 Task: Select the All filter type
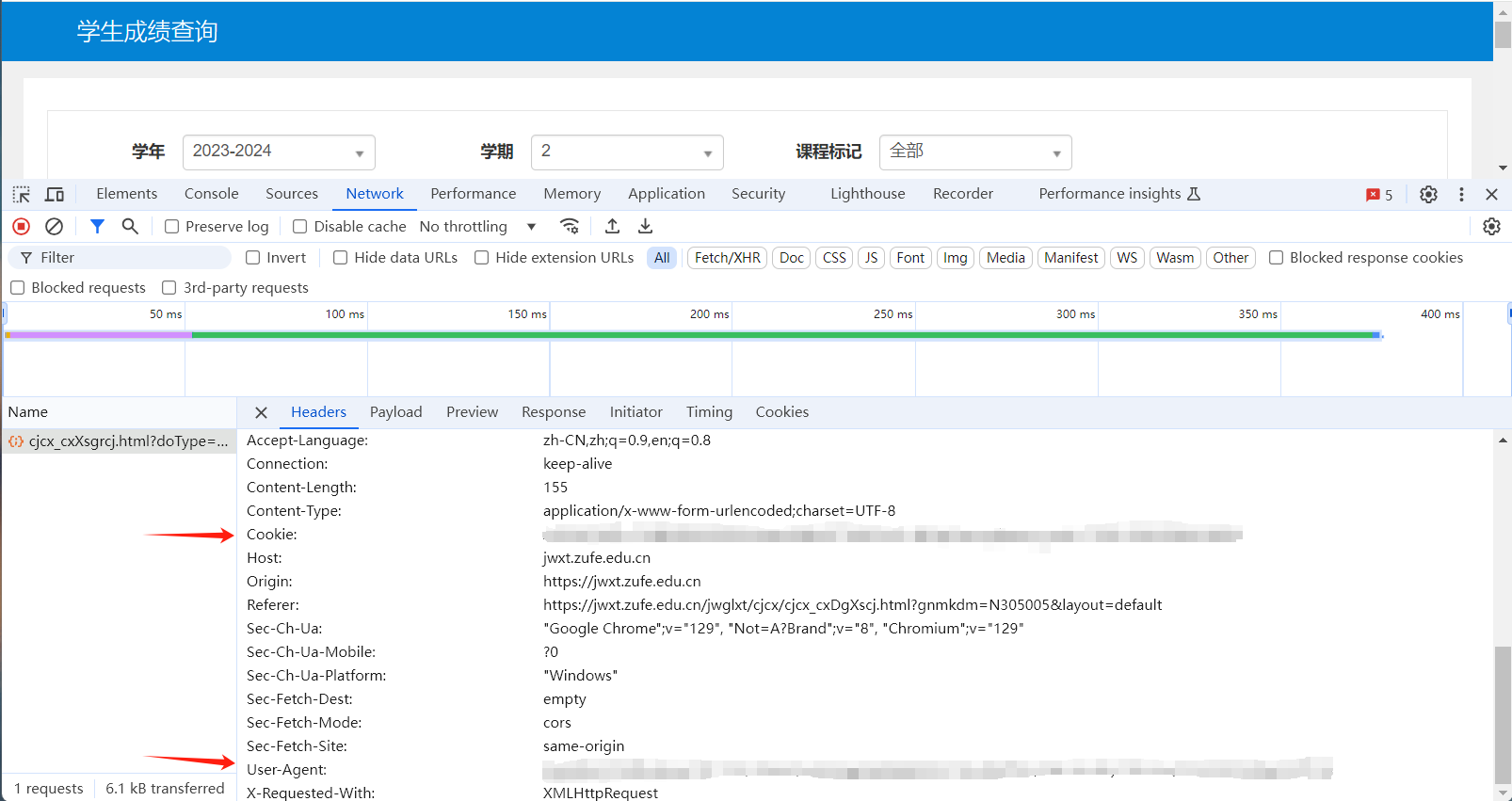pos(662,258)
